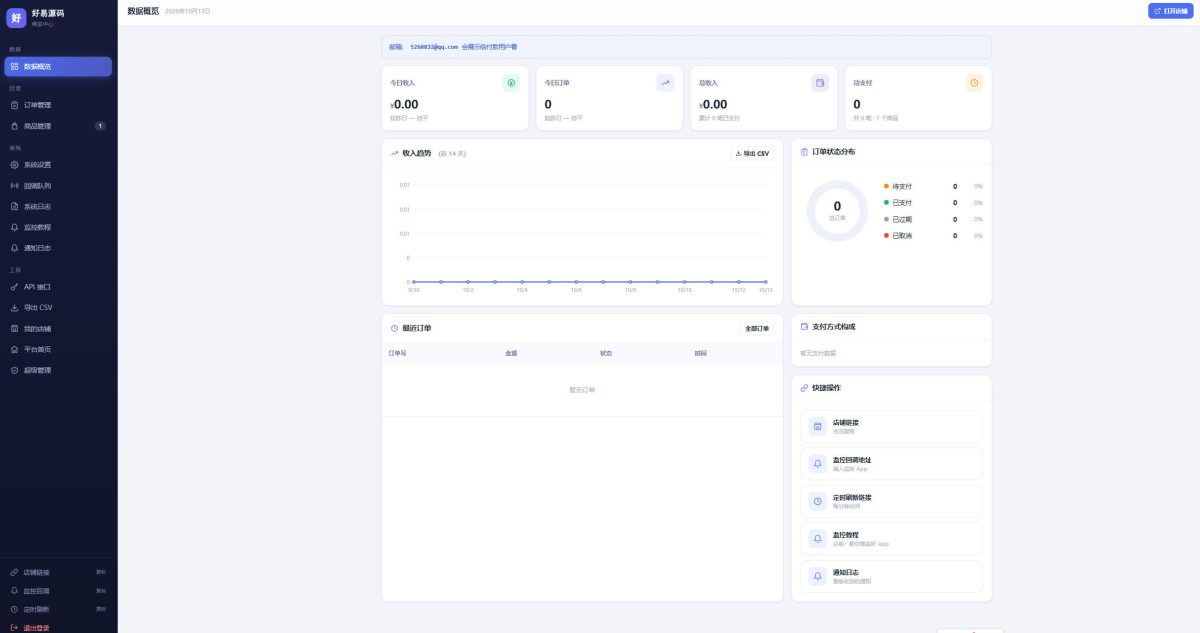Click the 打开店铺 button at top right
Image resolution: width=1200 pixels, height=633 pixels.
[x=1170, y=11]
